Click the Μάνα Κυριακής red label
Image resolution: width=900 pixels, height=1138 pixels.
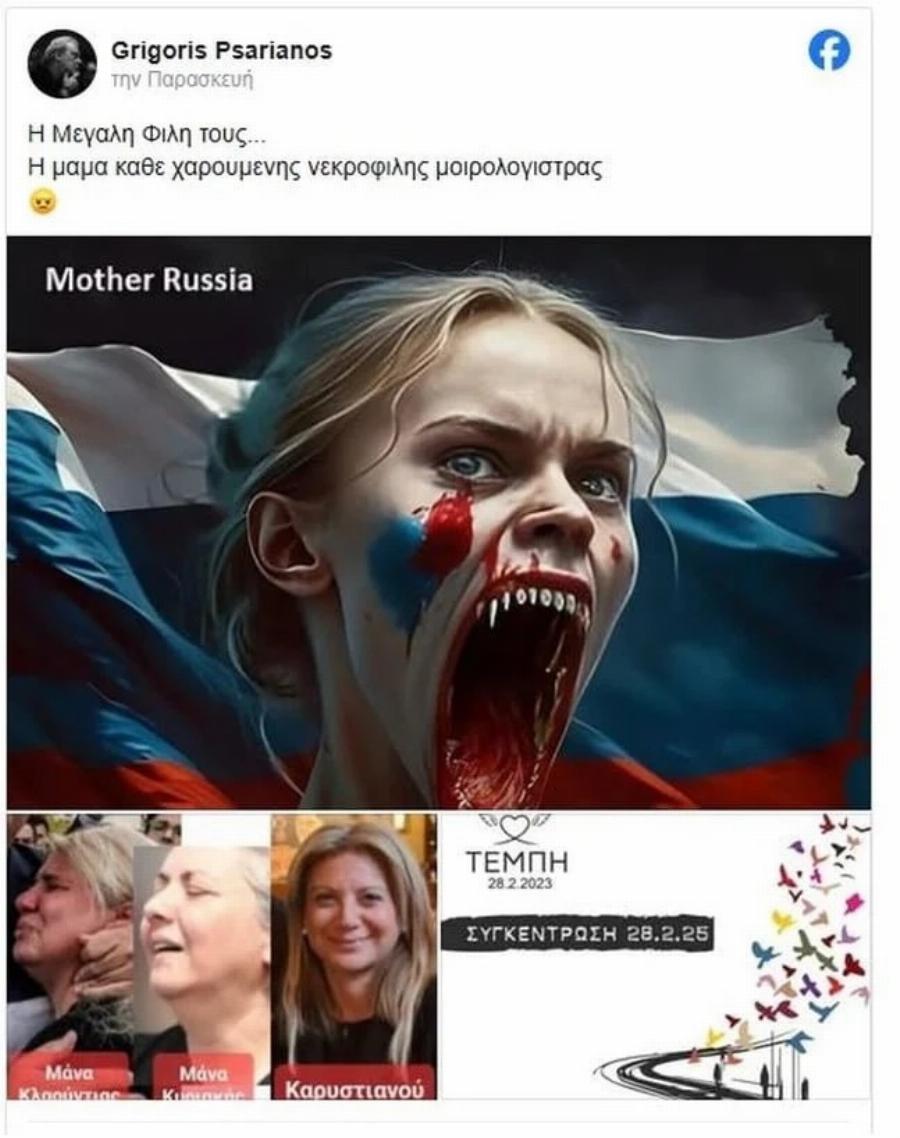(203, 1079)
